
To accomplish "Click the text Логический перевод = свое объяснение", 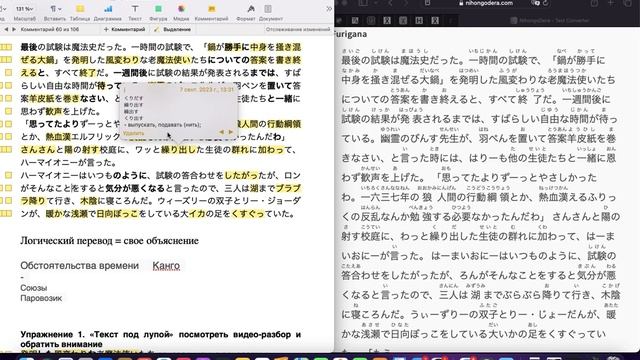I will 109,241.
